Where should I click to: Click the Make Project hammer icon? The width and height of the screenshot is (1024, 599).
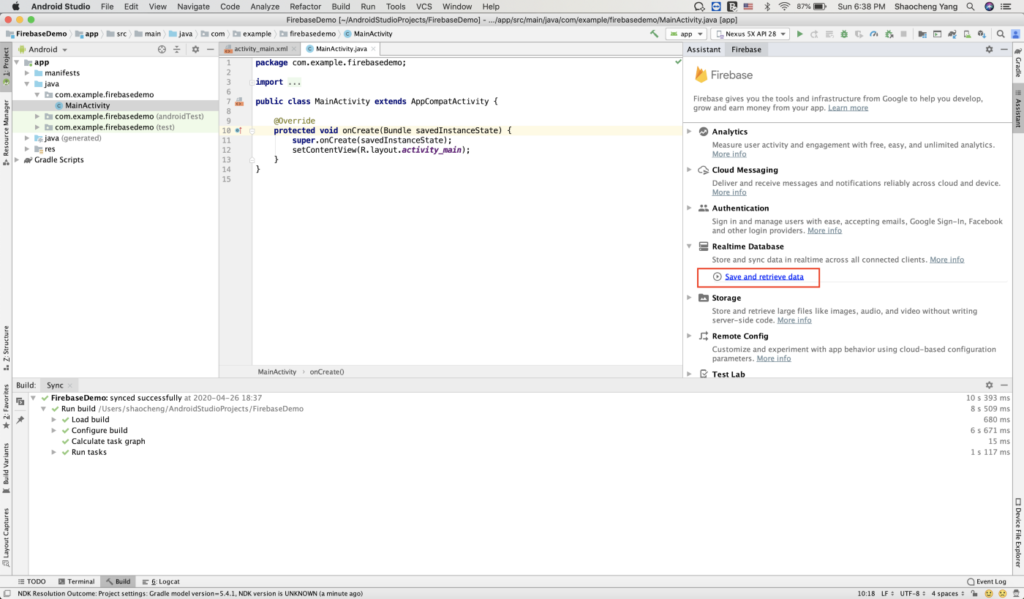click(x=654, y=34)
